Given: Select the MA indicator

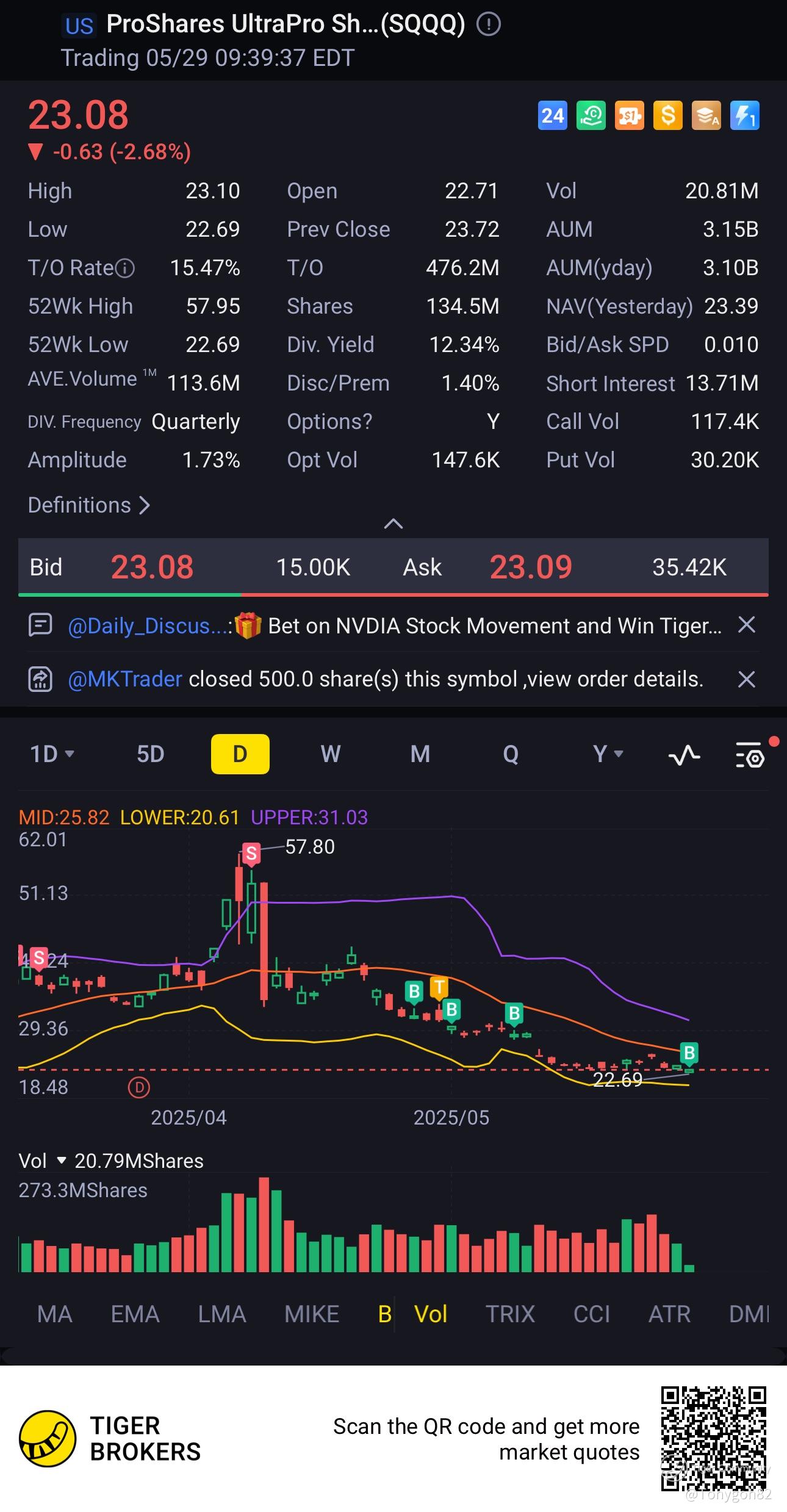Looking at the screenshot, I should pos(55,1314).
